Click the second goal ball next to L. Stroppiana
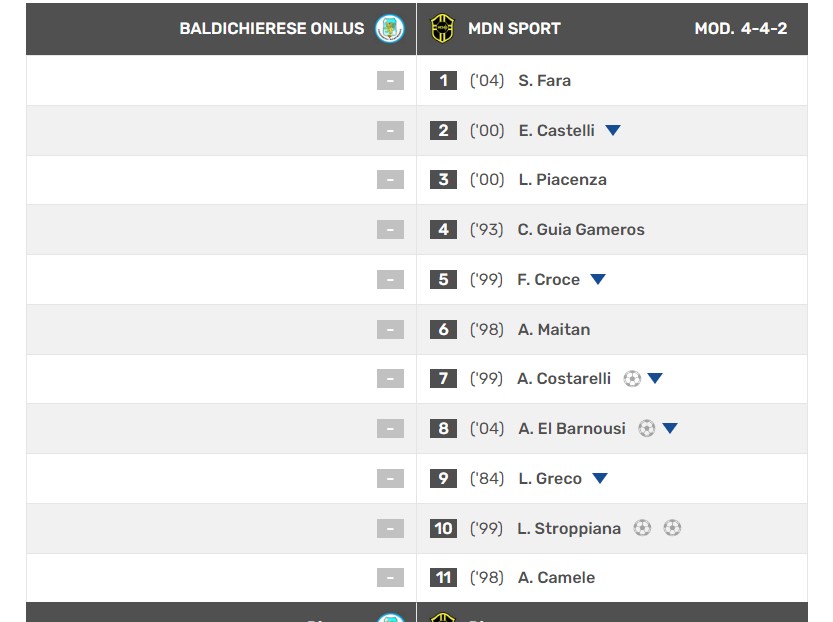The width and height of the screenshot is (833, 622). [x=672, y=528]
